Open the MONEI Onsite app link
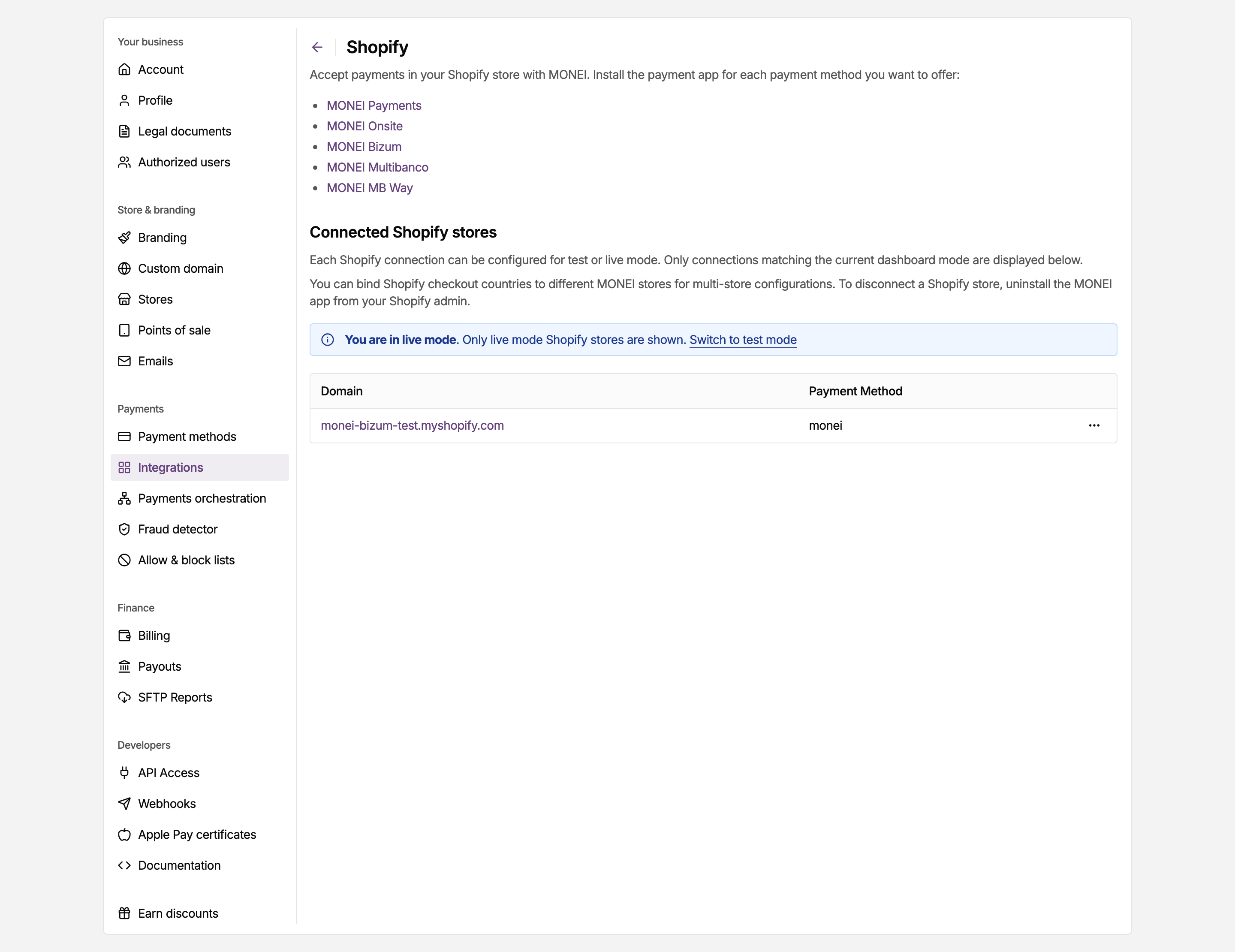 tap(365, 126)
